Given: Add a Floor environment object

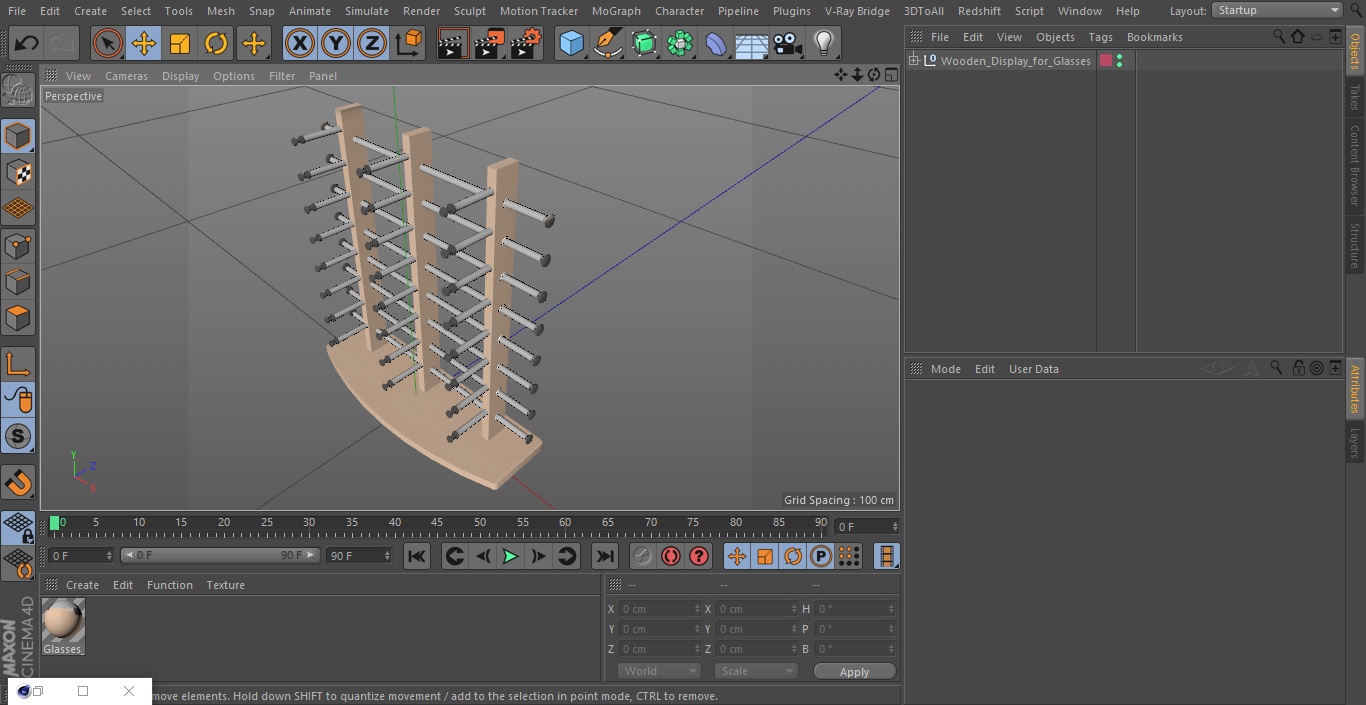Looking at the screenshot, I should click(752, 43).
